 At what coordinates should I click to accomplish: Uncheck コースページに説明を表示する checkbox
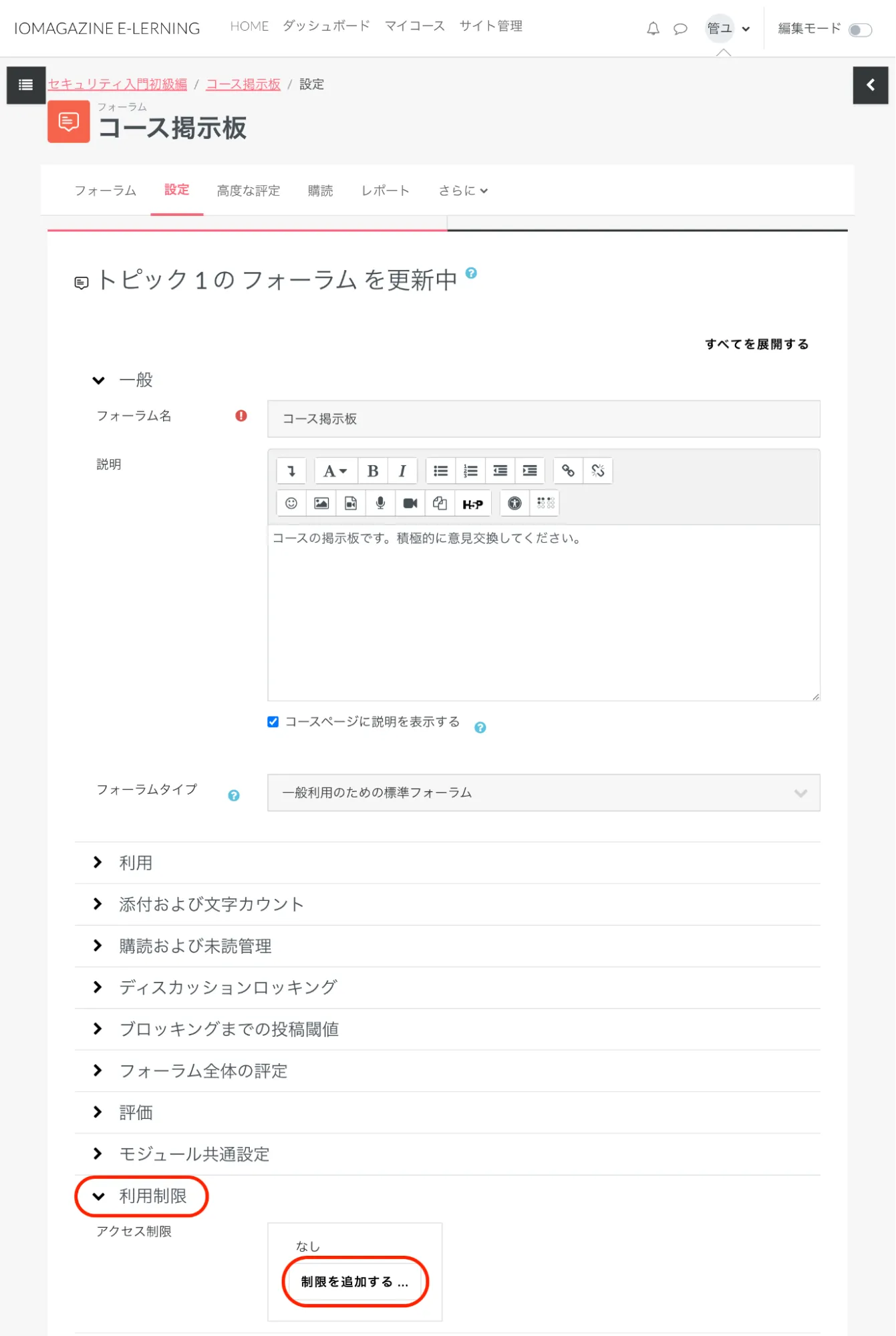click(x=273, y=722)
